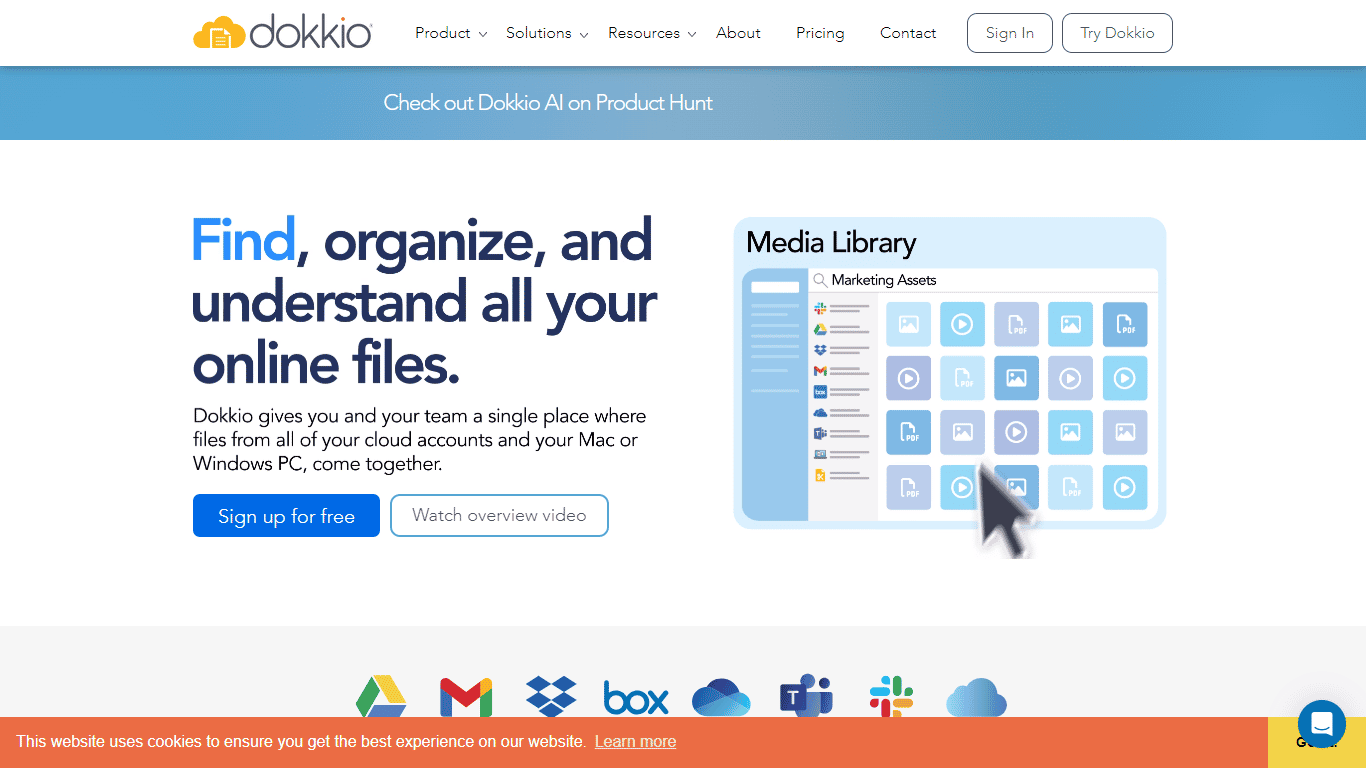The image size is (1366, 768).
Task: Open the About page
Action: click(x=738, y=33)
